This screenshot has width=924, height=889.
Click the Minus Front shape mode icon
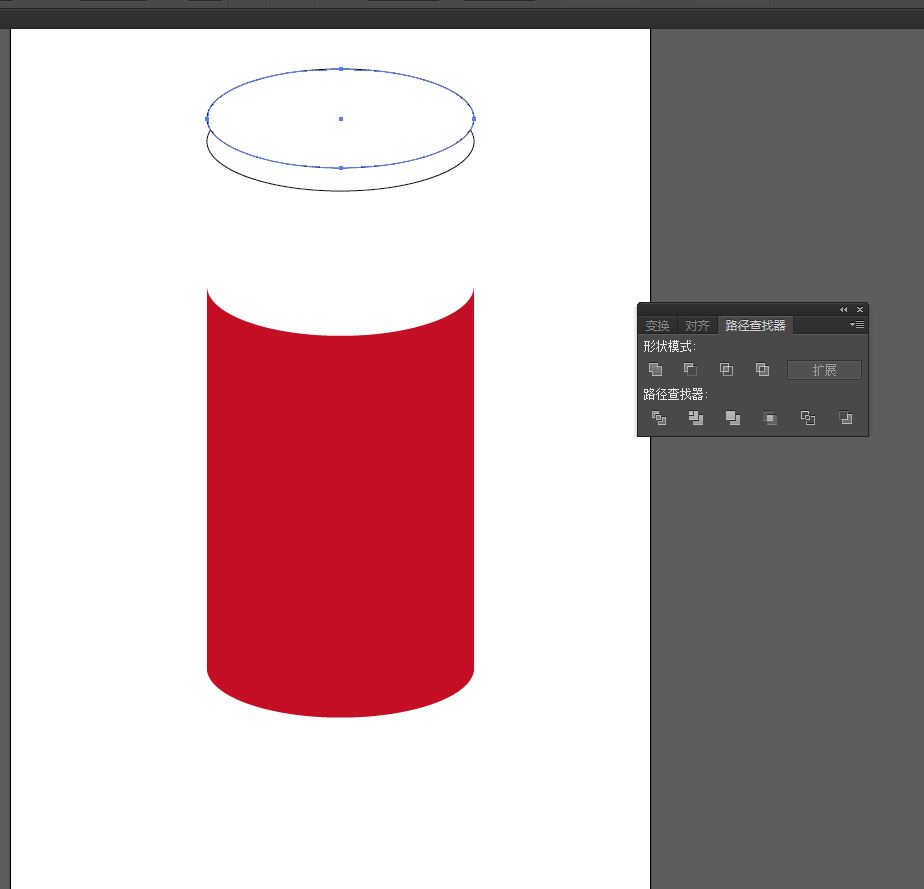click(691, 370)
